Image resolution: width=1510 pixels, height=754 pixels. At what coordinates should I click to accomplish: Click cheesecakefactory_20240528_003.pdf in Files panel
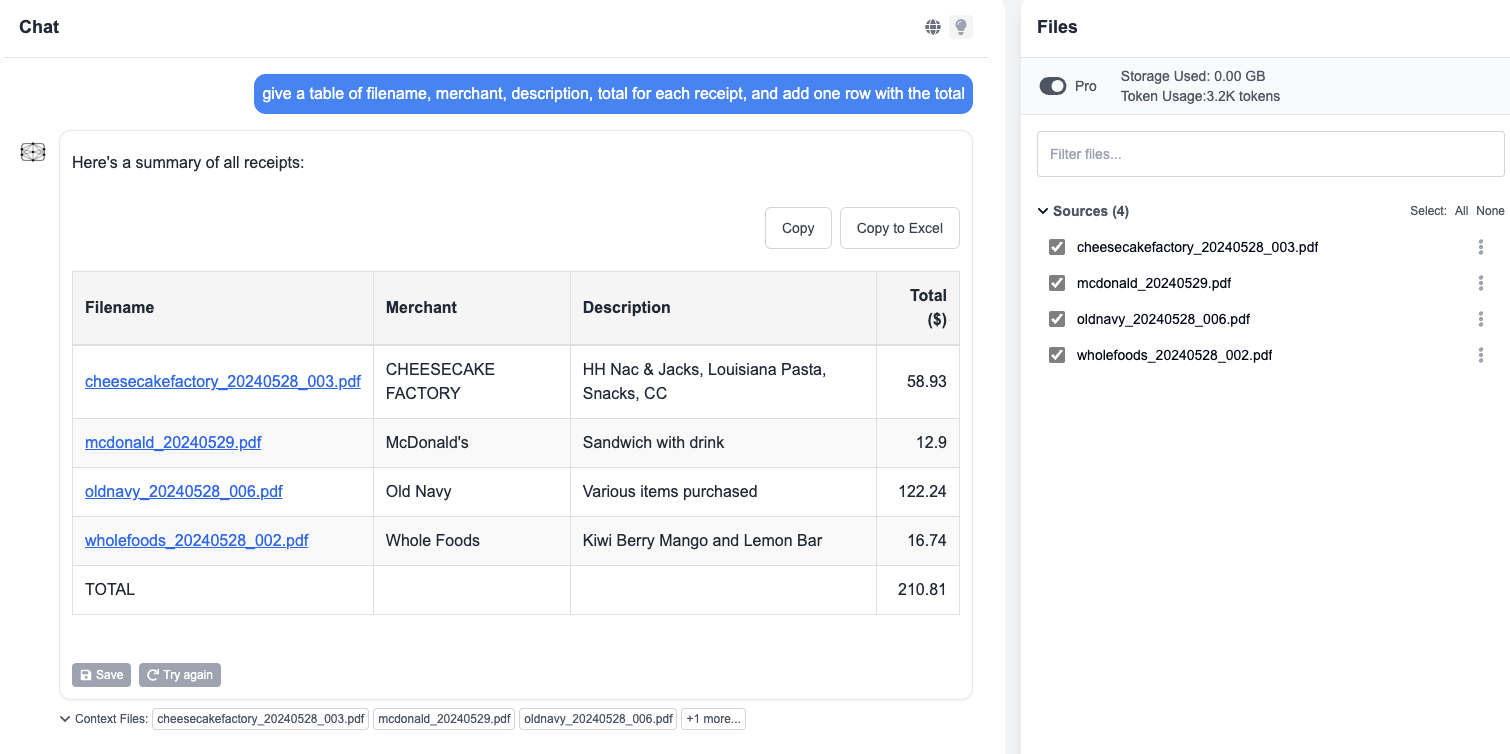(x=1197, y=247)
